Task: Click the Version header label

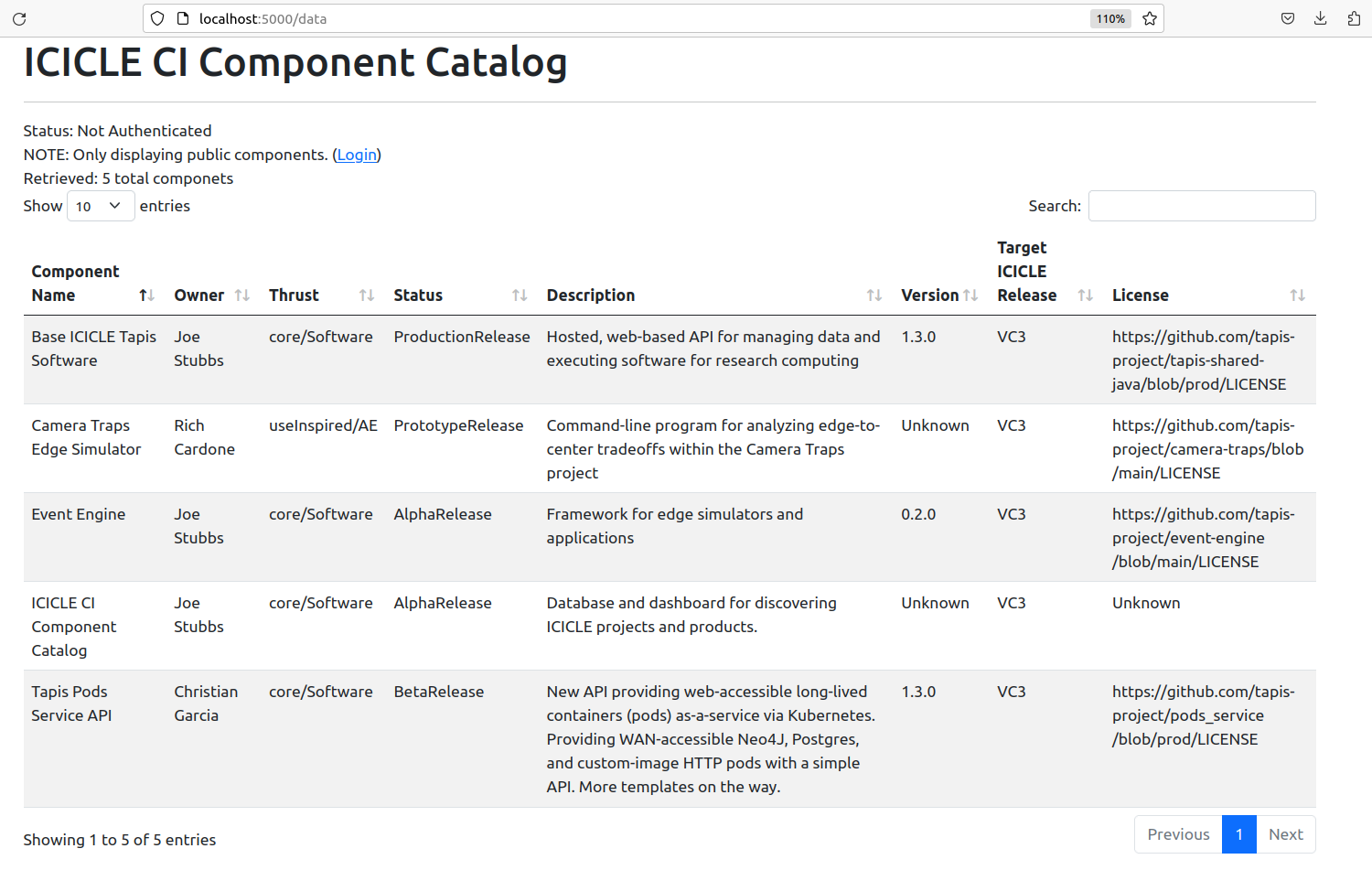Action: point(930,295)
